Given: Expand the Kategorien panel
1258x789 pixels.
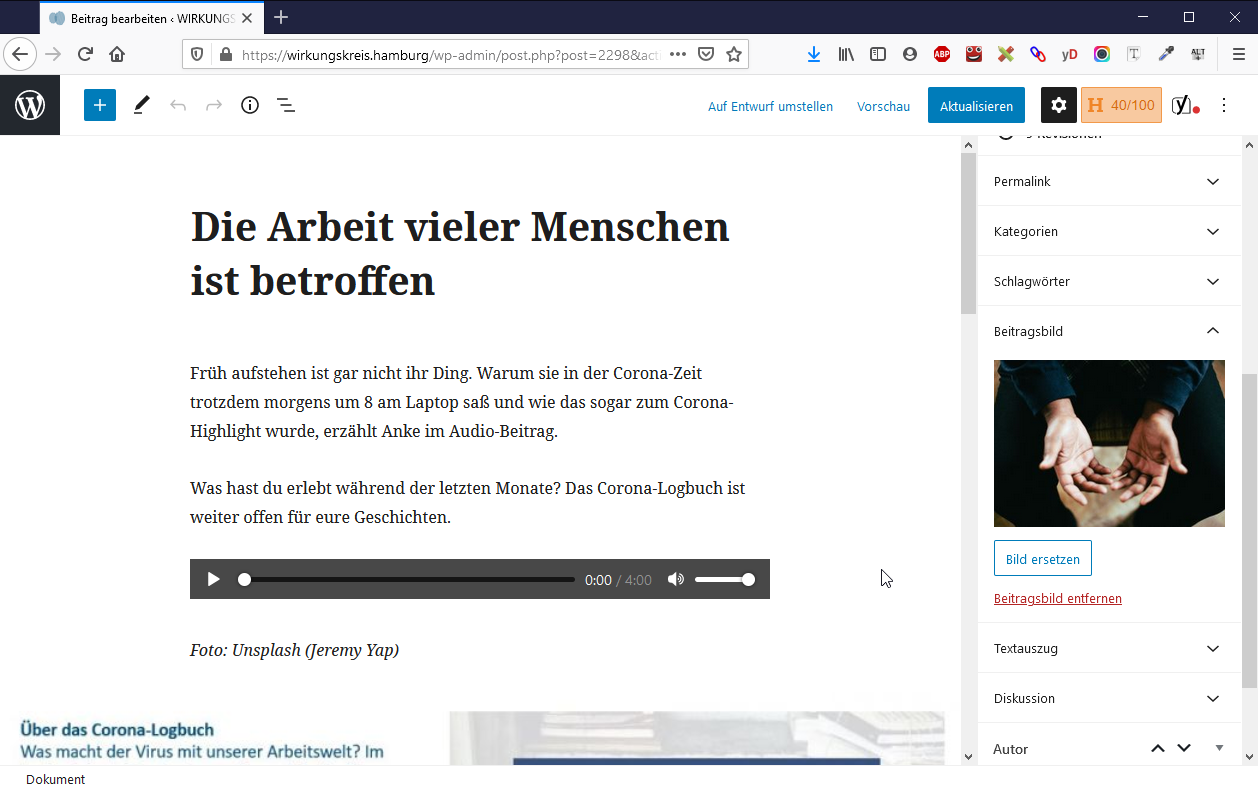Looking at the screenshot, I should pyautogui.click(x=1109, y=231).
